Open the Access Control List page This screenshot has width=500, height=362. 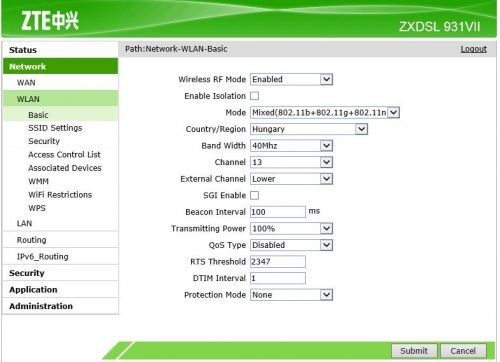[64, 155]
